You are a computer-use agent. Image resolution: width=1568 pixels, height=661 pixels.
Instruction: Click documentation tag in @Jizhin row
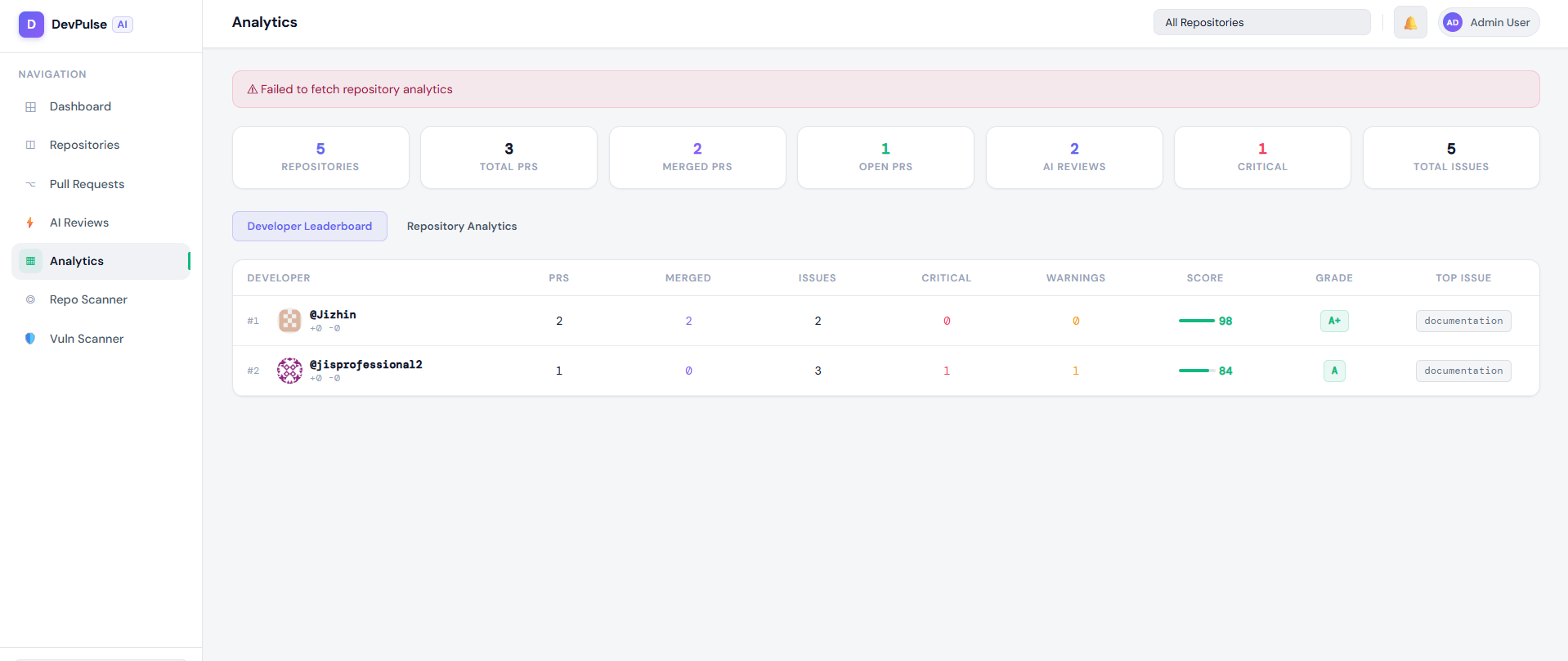point(1463,321)
